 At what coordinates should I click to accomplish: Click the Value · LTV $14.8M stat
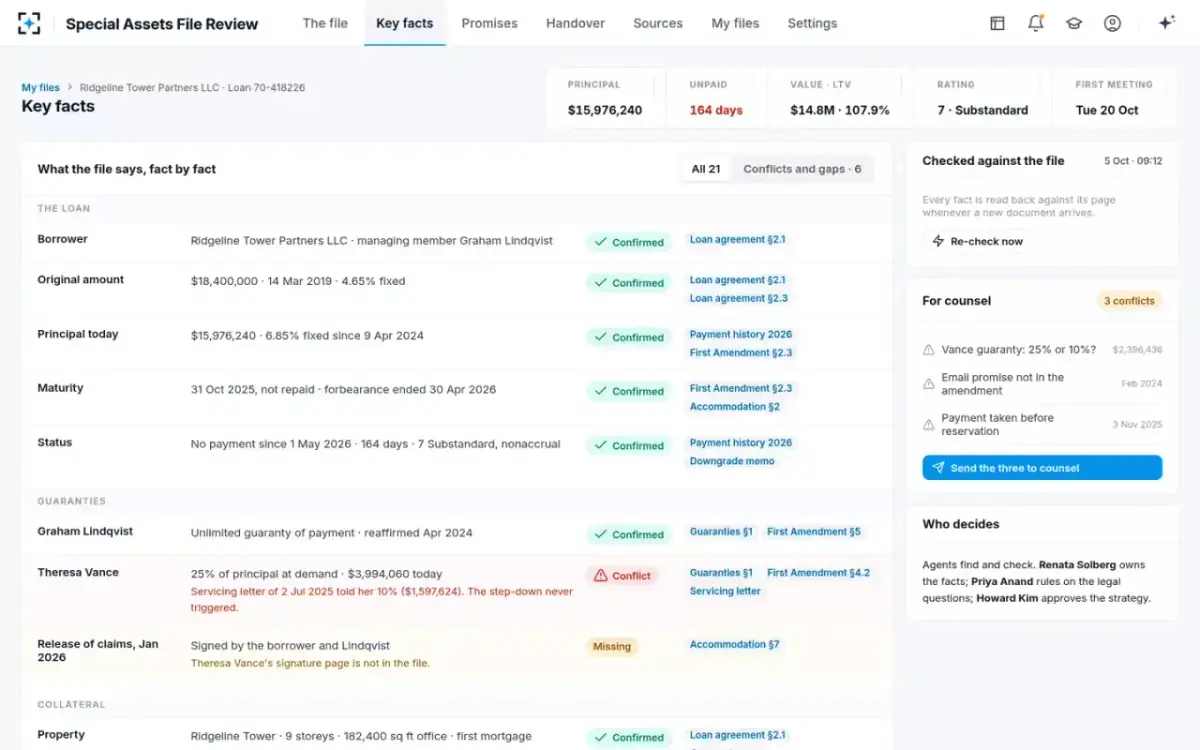840,98
